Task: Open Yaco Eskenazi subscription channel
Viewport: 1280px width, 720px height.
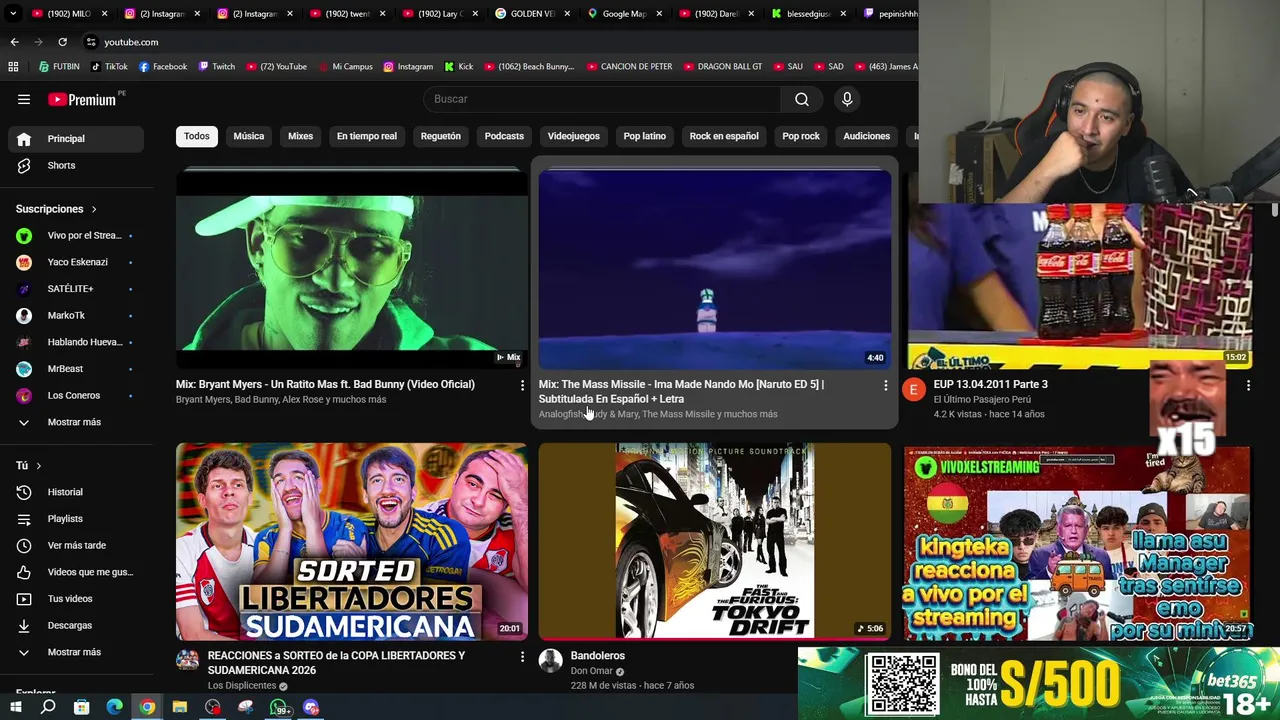Action: click(x=76, y=262)
